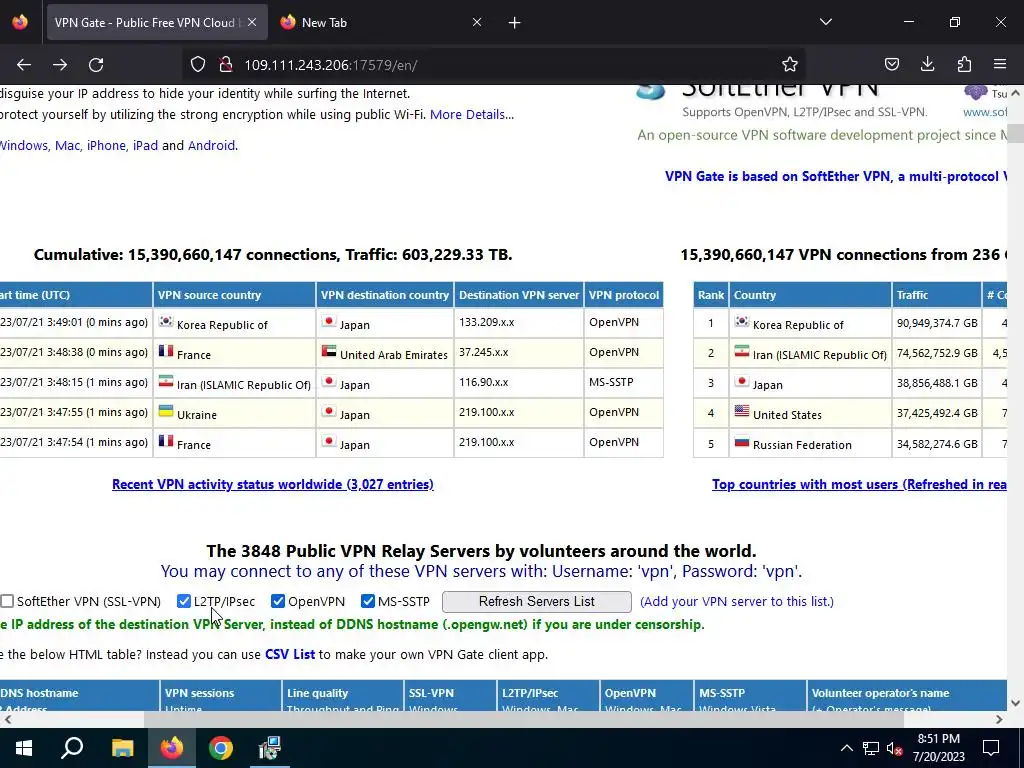Click the VPN protocol column header
This screenshot has width=1024, height=768.
624,295
